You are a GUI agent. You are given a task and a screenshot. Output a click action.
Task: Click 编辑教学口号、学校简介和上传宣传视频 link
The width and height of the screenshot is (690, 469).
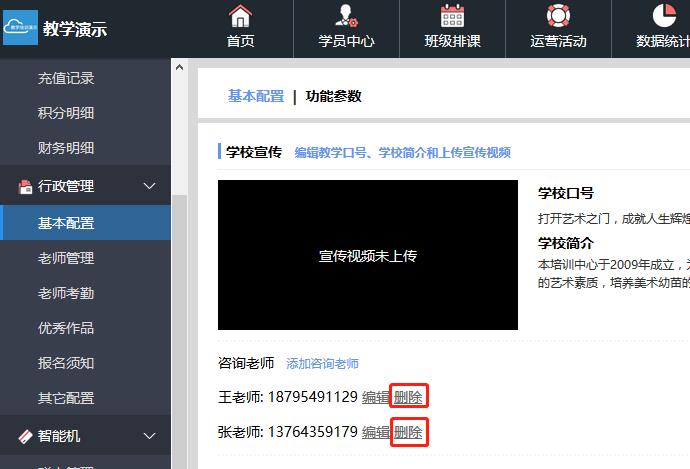(x=402, y=153)
